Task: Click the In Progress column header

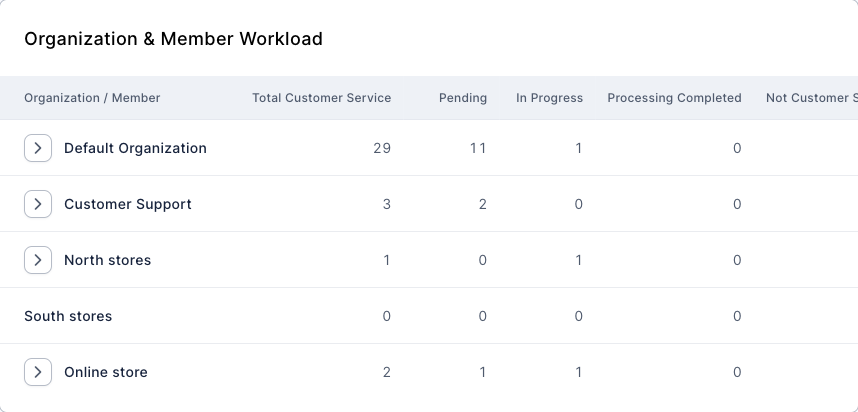Action: tap(549, 98)
